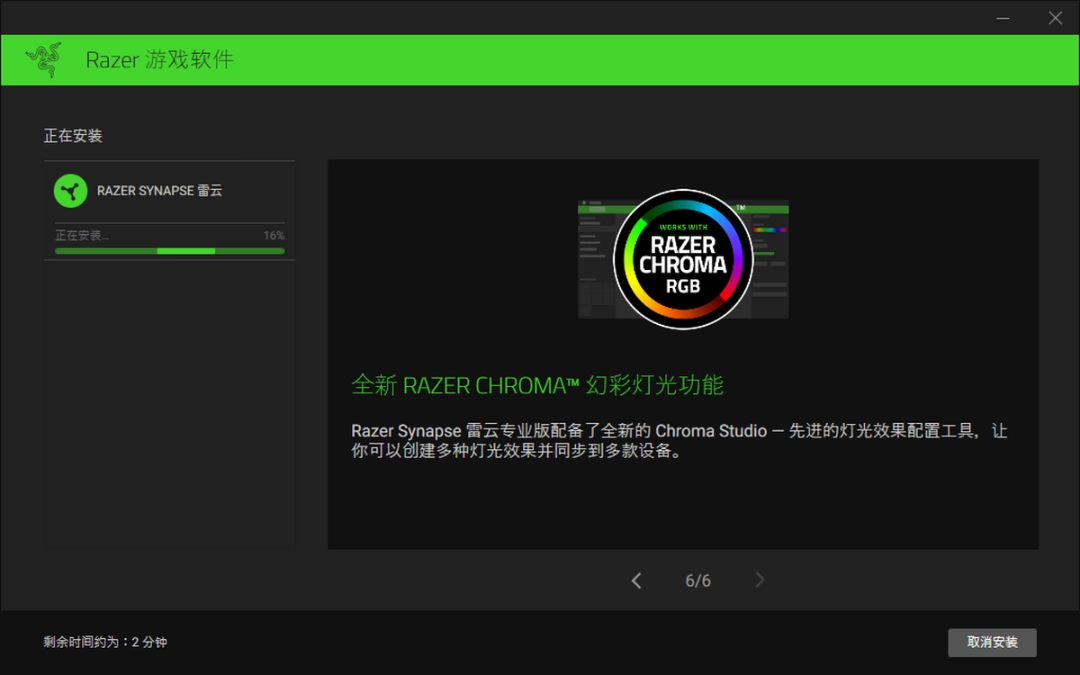Close the Razer installer window
1080x675 pixels.
point(1055,18)
